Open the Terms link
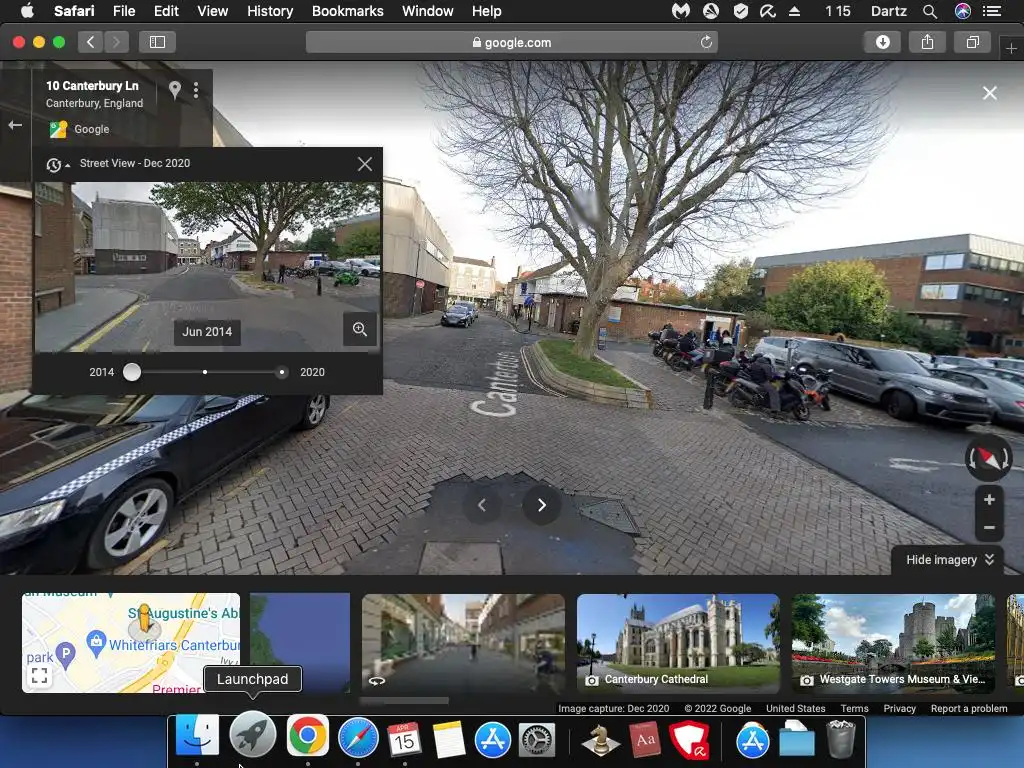Screen dimensions: 1024x768 point(854,709)
